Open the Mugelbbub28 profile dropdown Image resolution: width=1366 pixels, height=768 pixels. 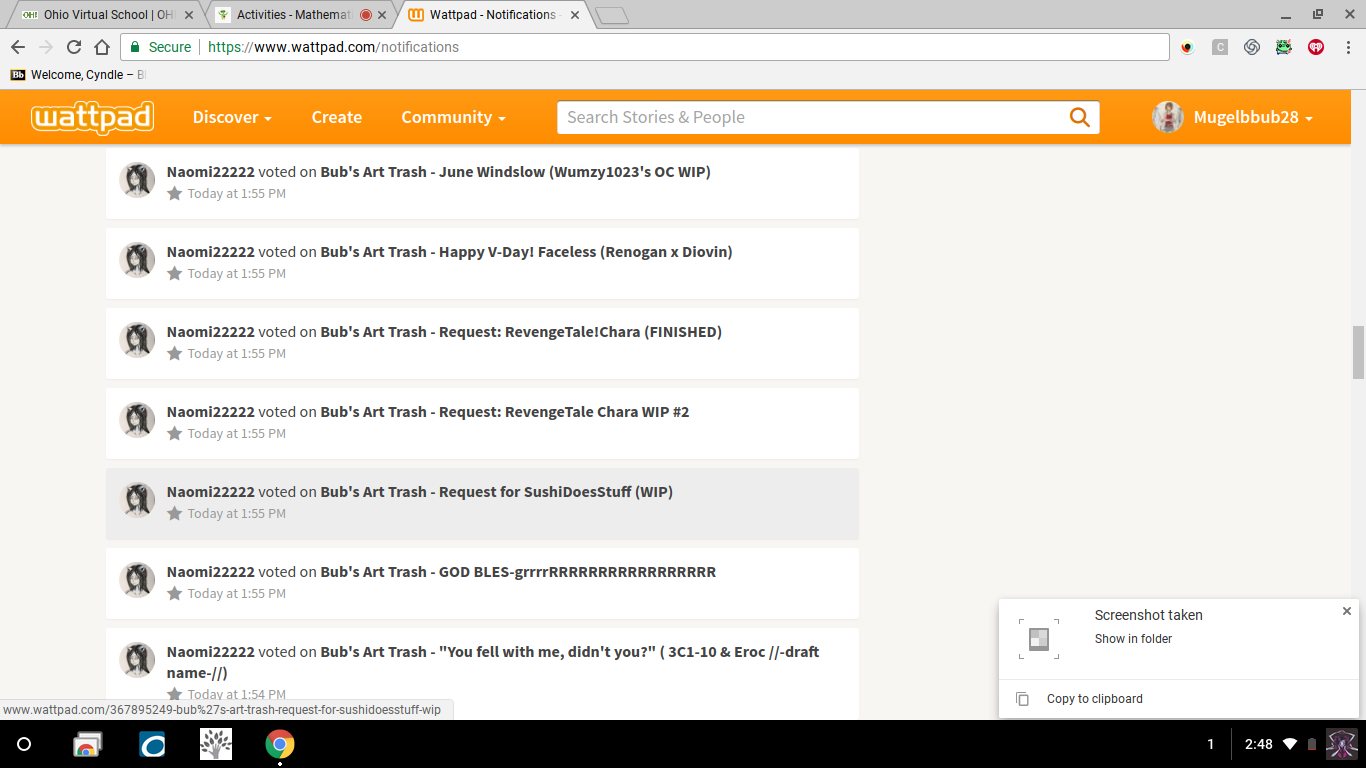(x=1233, y=117)
